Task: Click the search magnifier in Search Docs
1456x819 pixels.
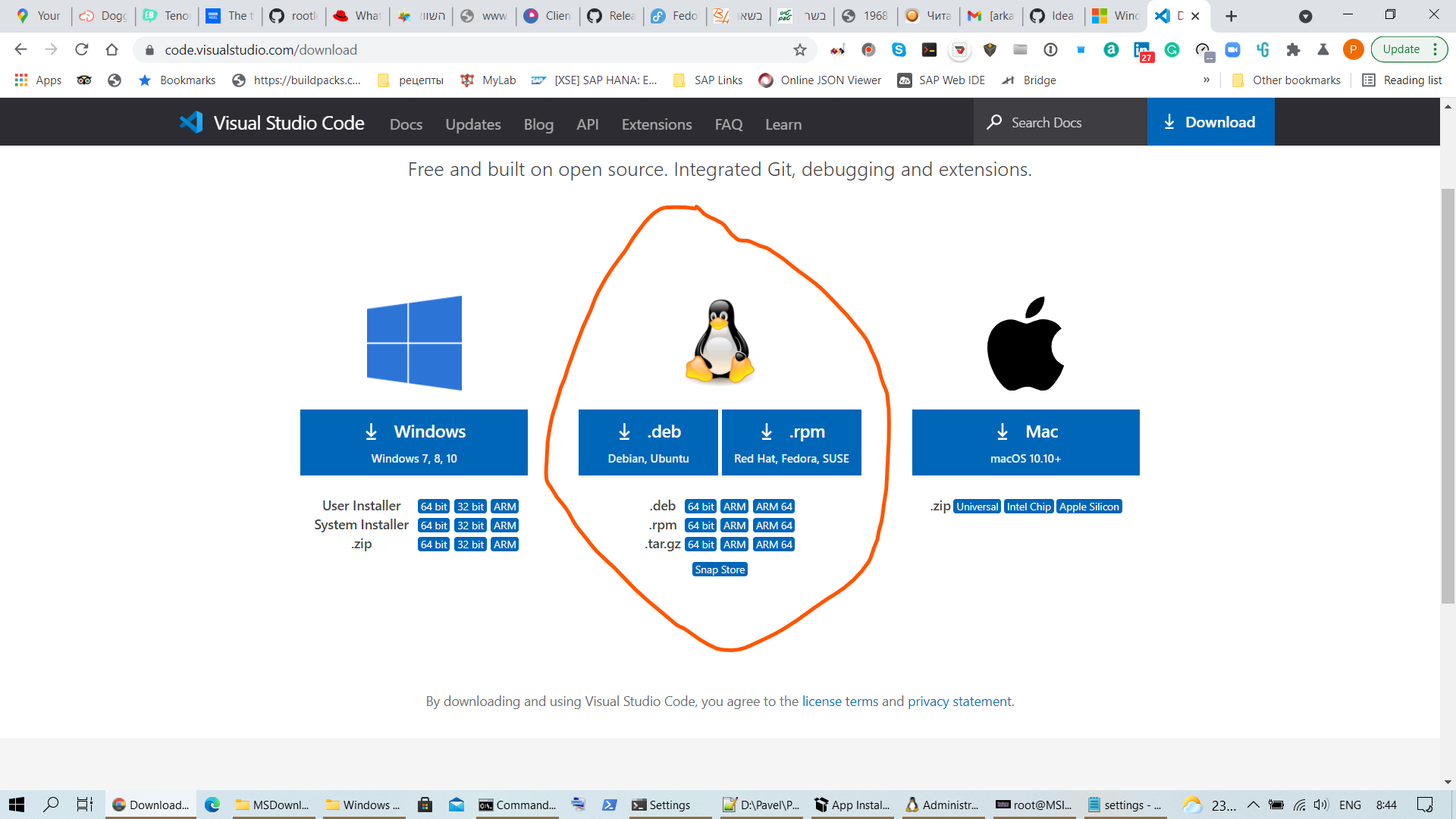Action: [x=994, y=122]
